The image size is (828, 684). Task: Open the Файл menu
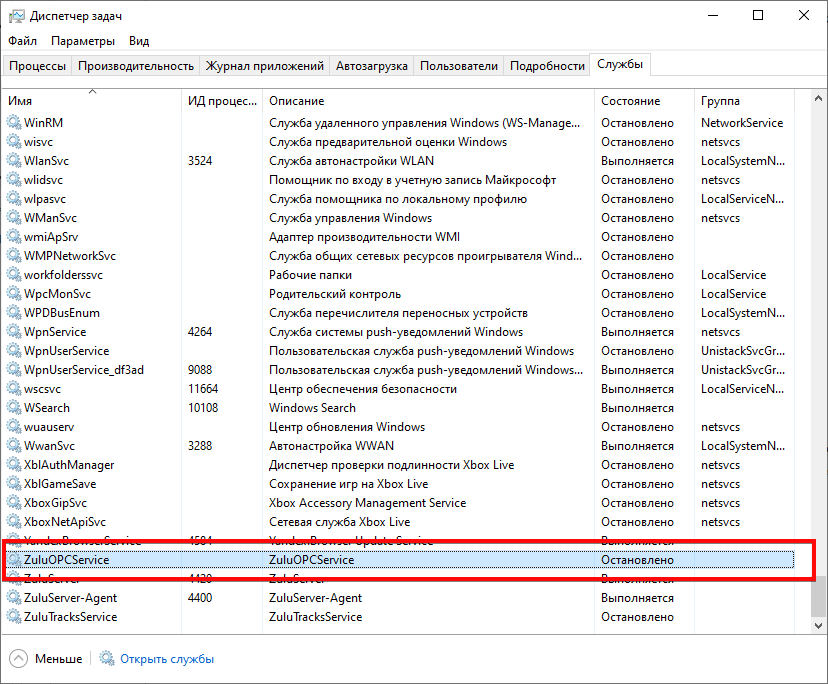coord(22,41)
